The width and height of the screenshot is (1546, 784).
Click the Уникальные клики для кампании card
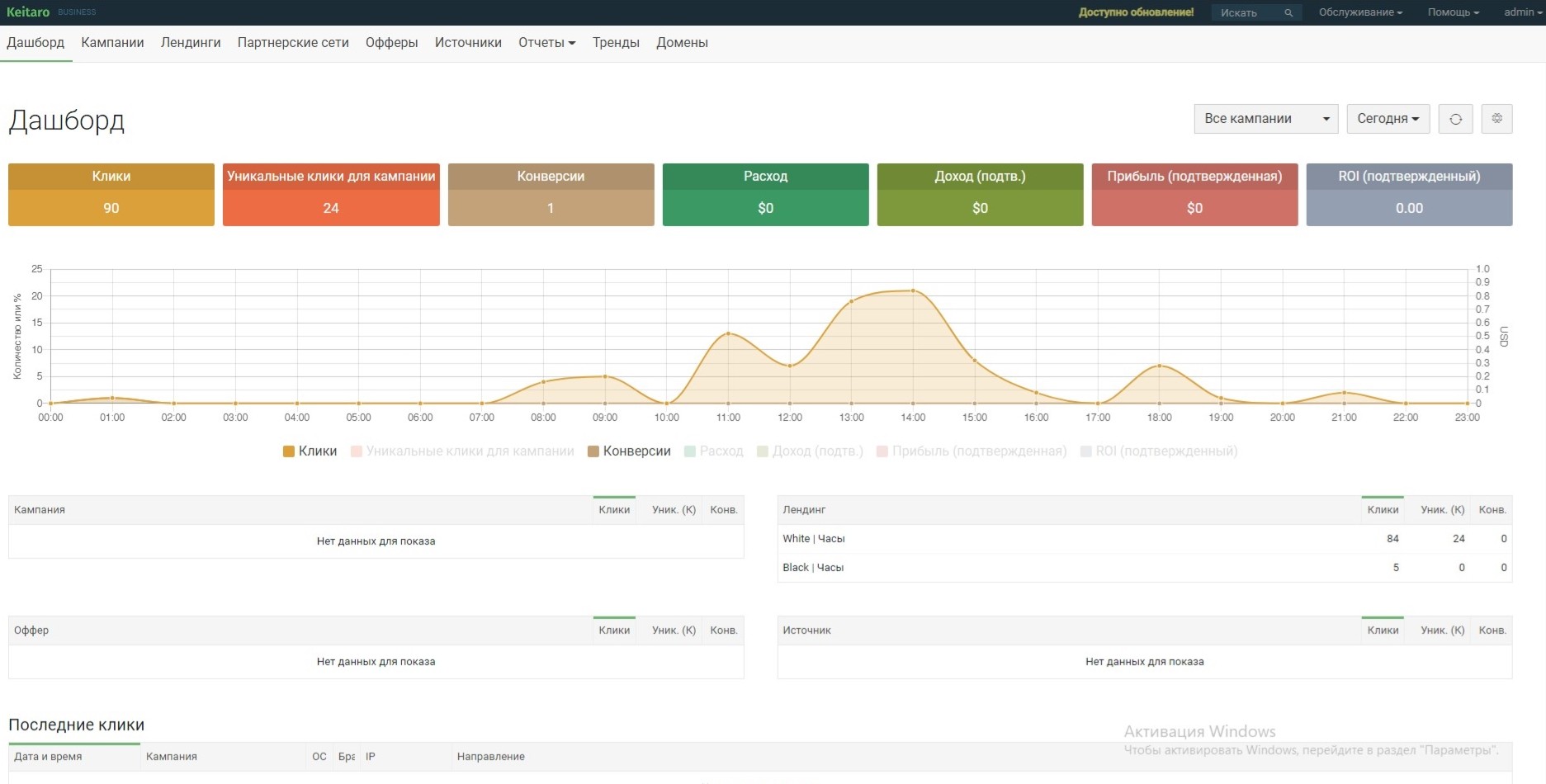tap(331, 195)
